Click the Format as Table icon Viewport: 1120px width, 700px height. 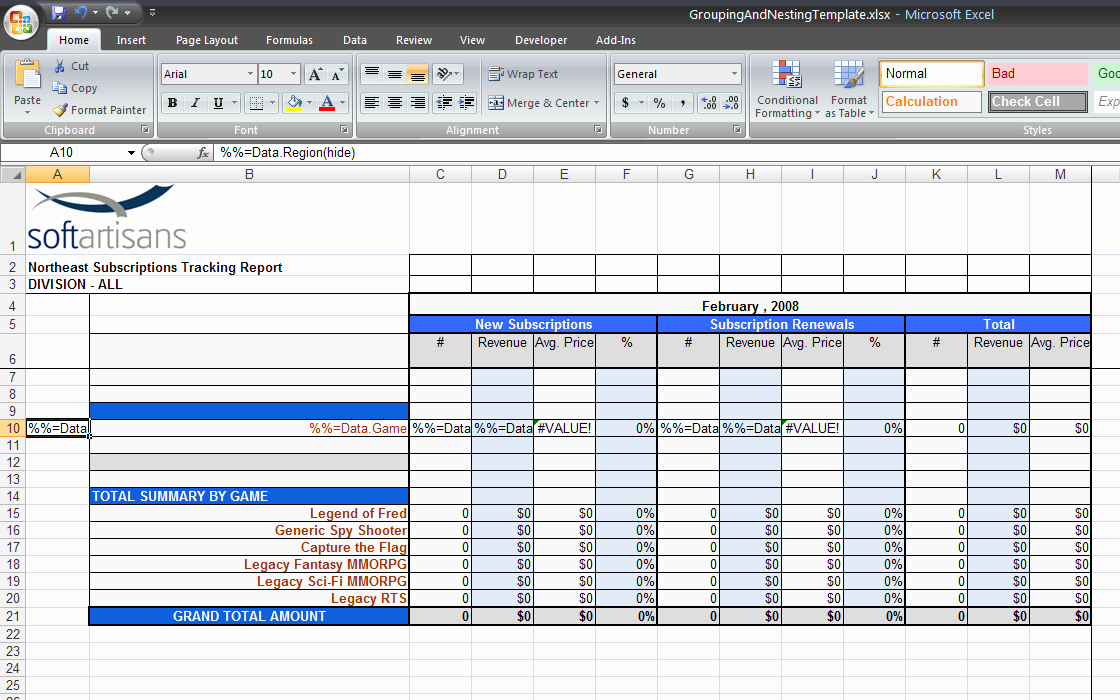click(849, 90)
